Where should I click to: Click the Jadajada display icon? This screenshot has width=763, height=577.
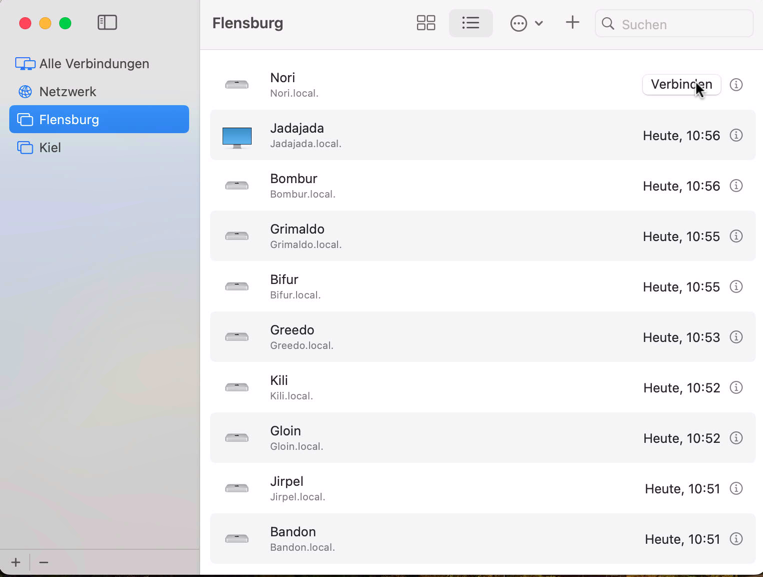[x=237, y=137]
